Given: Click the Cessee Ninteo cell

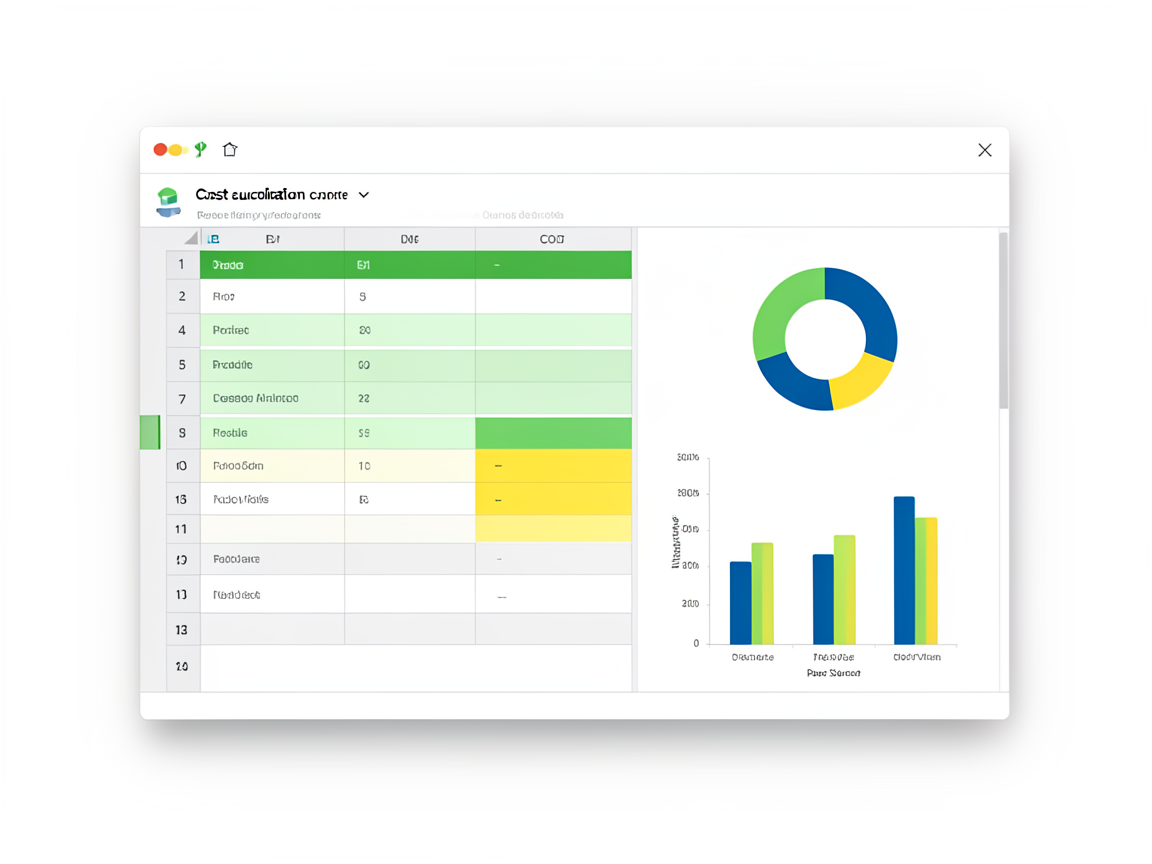Looking at the screenshot, I should pos(272,398).
